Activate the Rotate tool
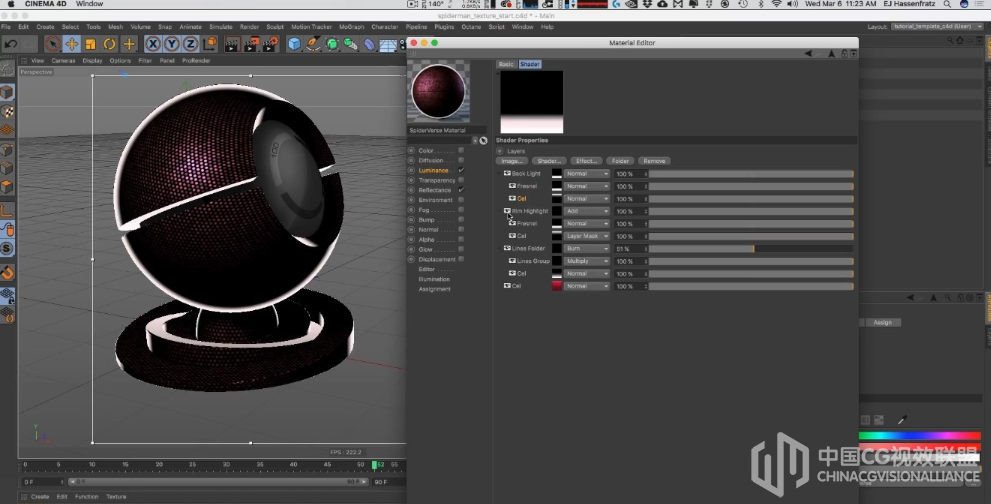The width and height of the screenshot is (991, 504). [x=109, y=44]
